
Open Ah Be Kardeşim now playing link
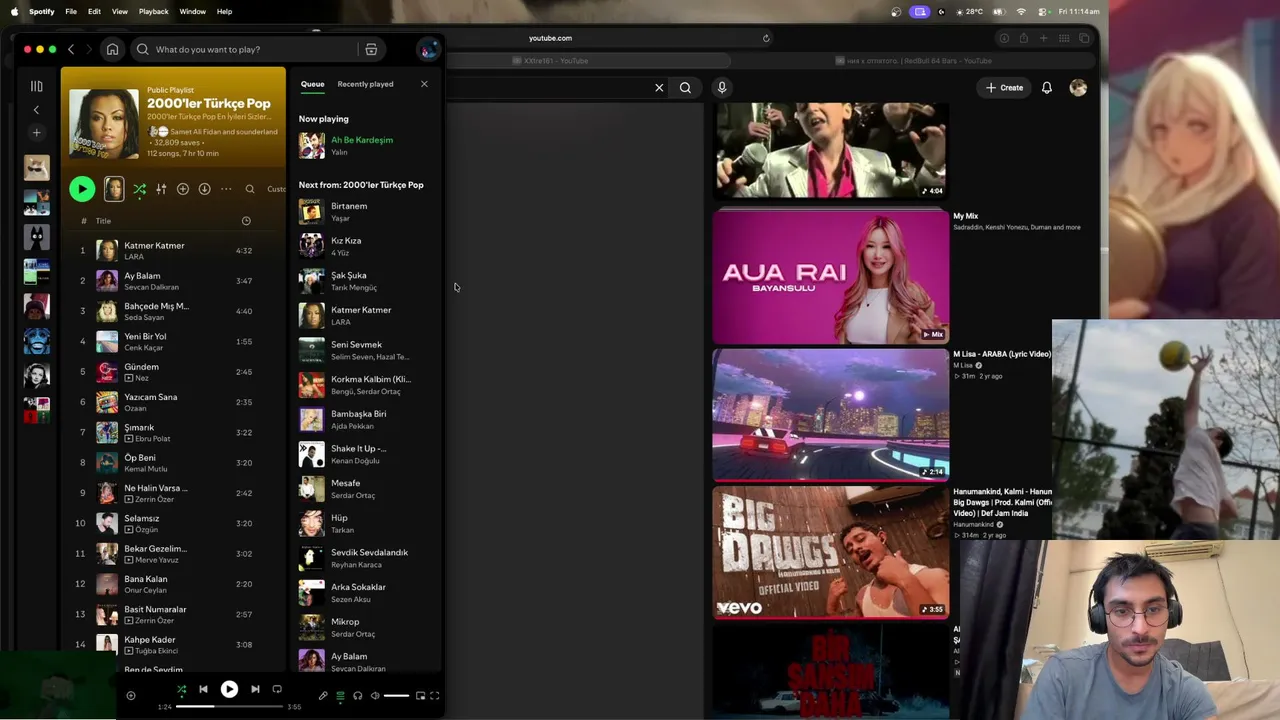tap(362, 140)
